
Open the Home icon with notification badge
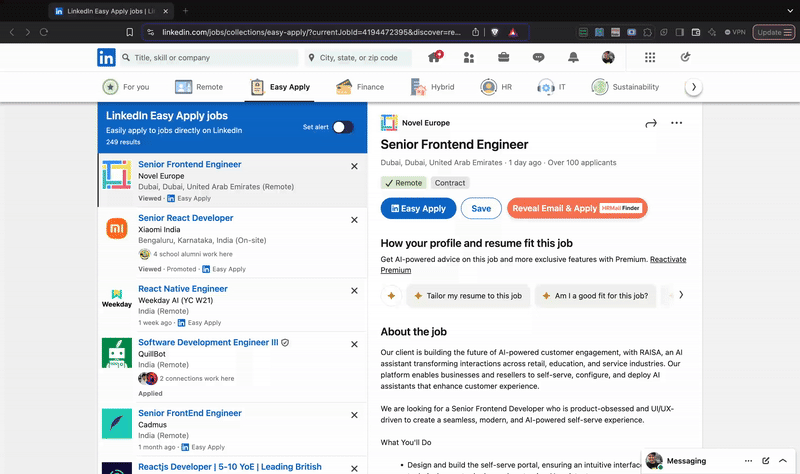(435, 57)
